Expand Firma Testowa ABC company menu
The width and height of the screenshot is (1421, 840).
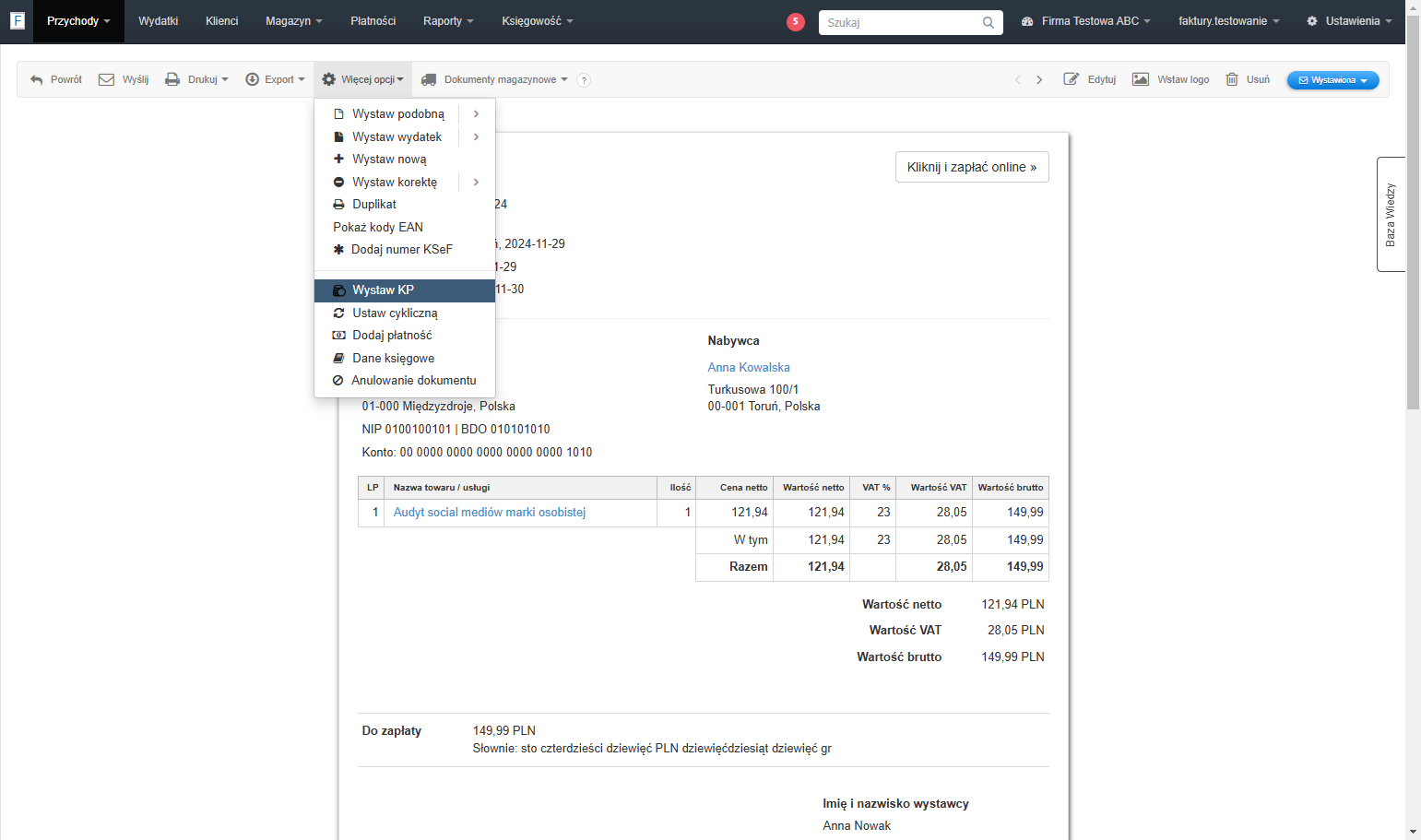pyautogui.click(x=1086, y=21)
